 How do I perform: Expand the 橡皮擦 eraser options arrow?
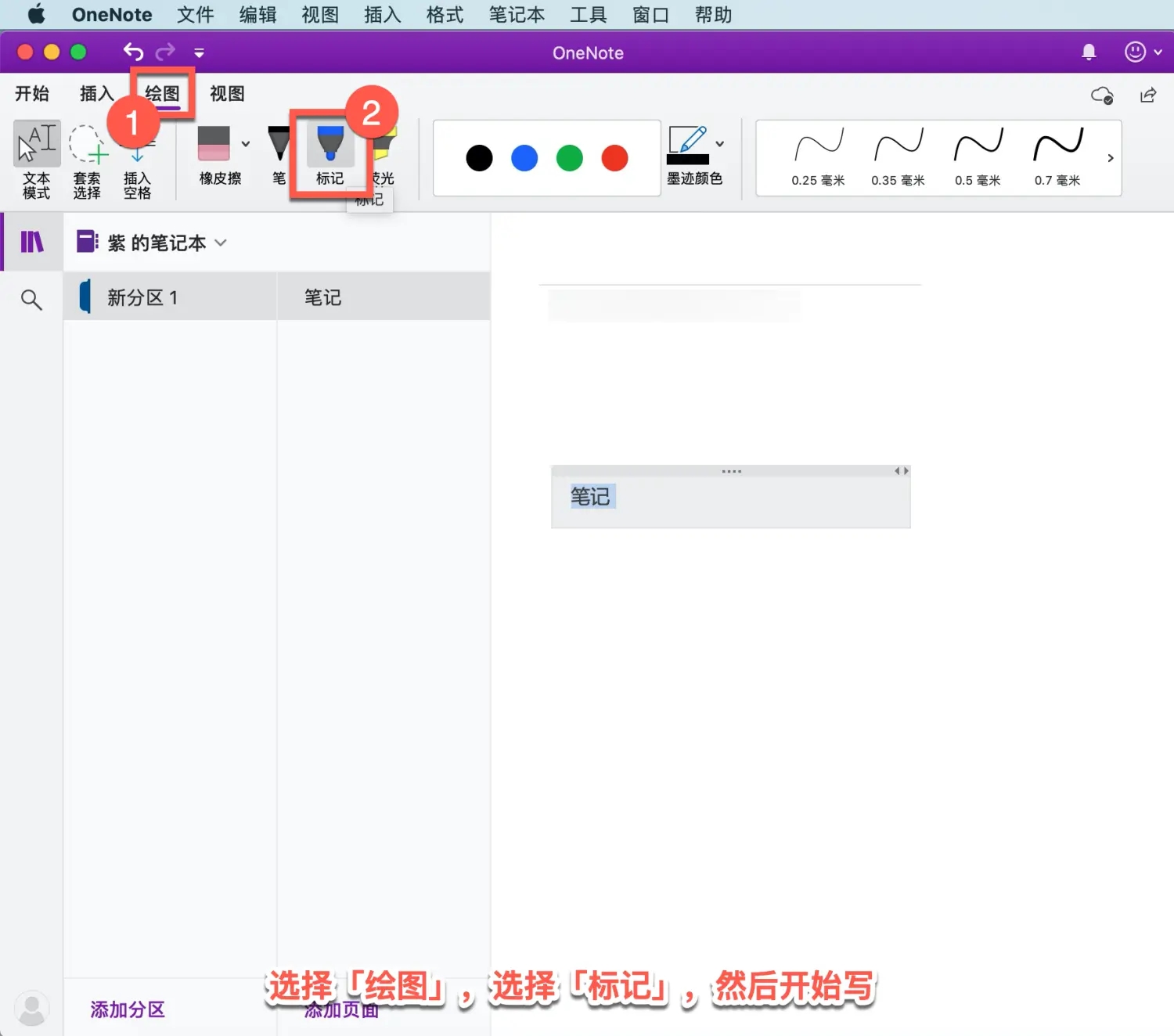(x=245, y=144)
